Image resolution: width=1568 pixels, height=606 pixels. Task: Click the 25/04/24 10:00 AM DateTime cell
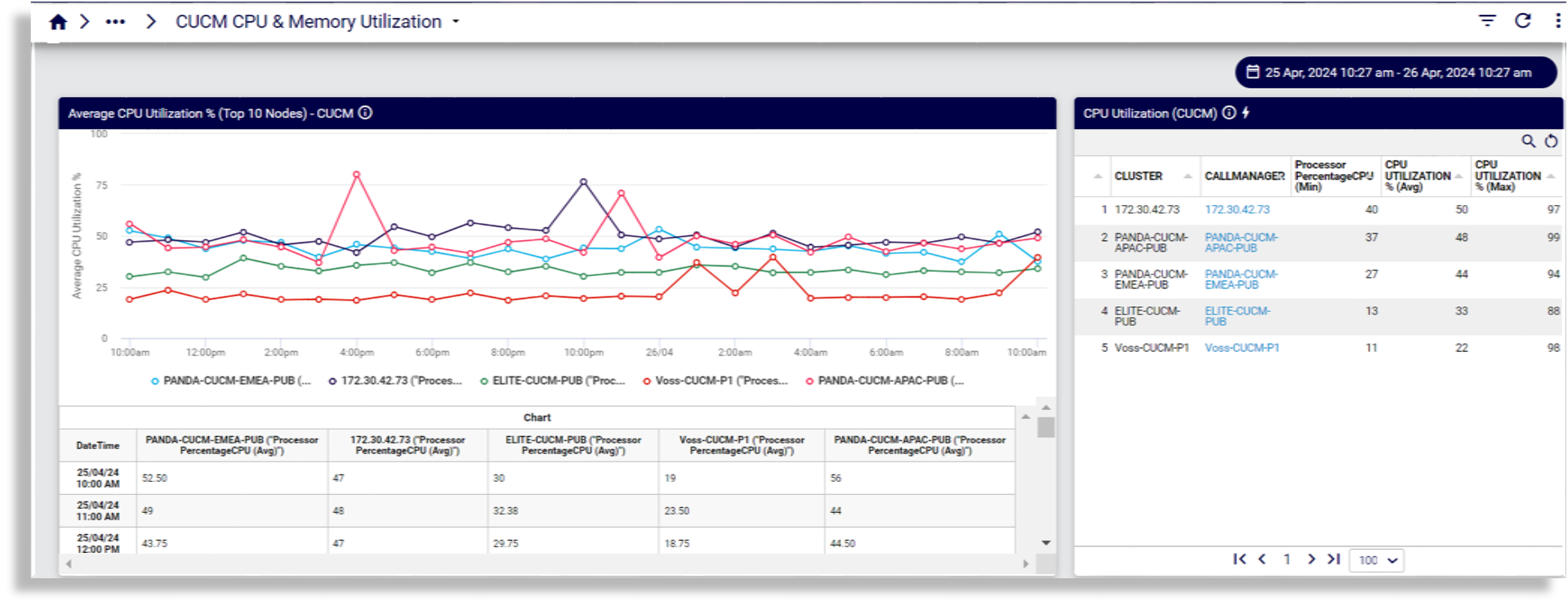(x=98, y=479)
